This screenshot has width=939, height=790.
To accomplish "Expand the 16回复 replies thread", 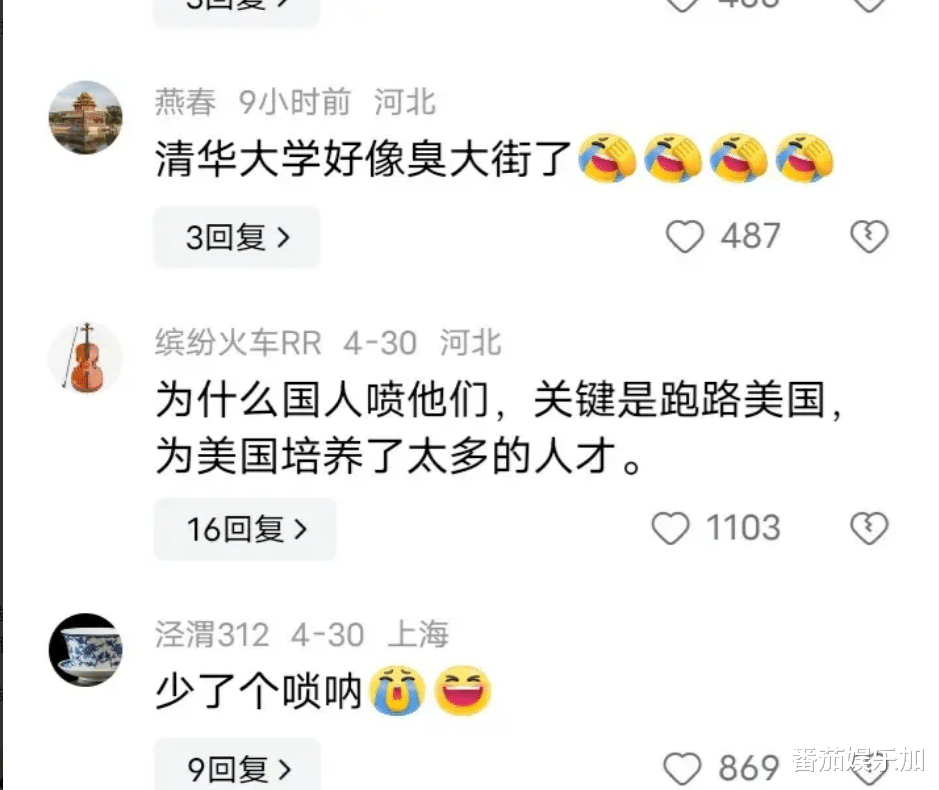I will click(x=246, y=529).
